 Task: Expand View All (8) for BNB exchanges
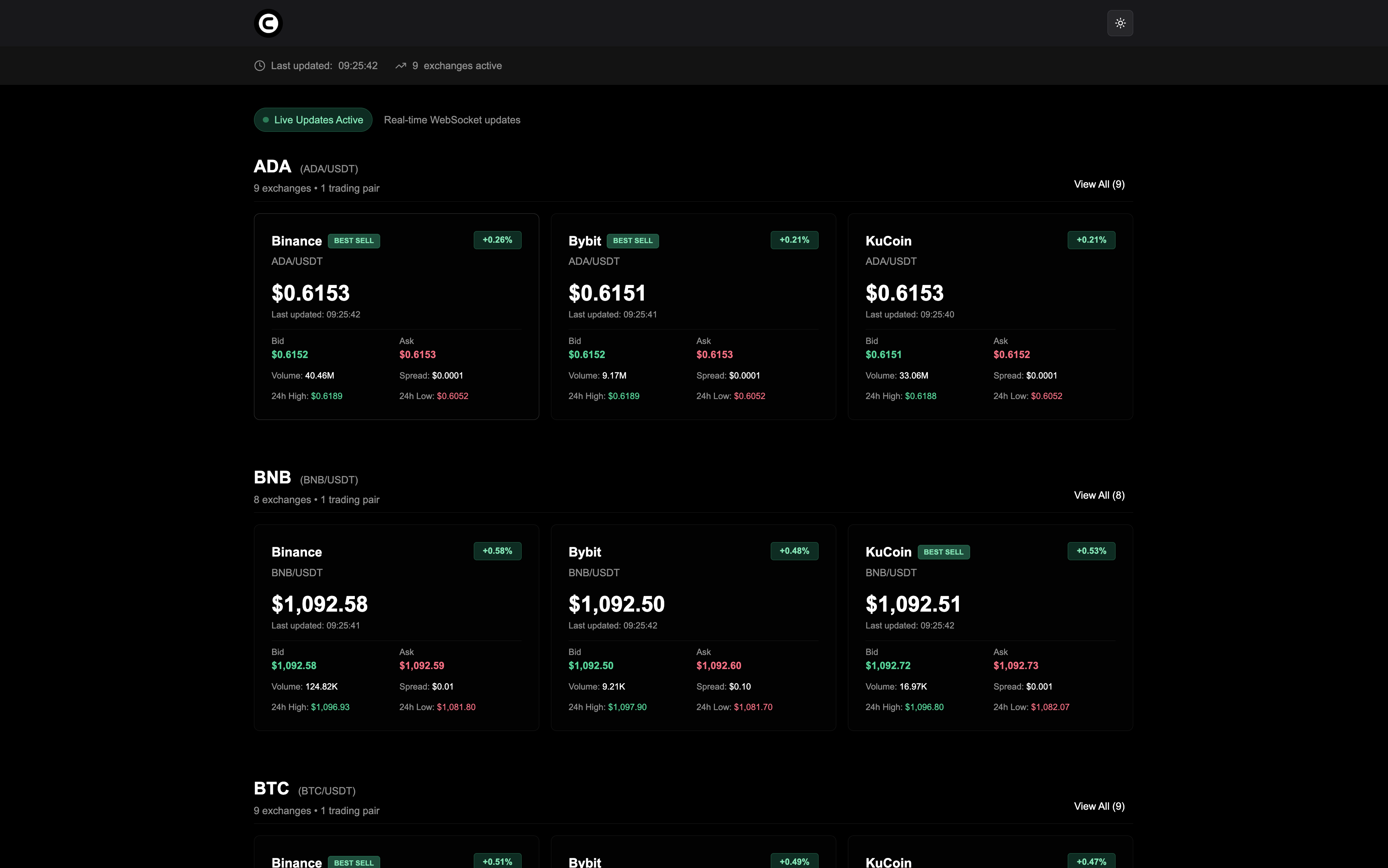point(1098,495)
